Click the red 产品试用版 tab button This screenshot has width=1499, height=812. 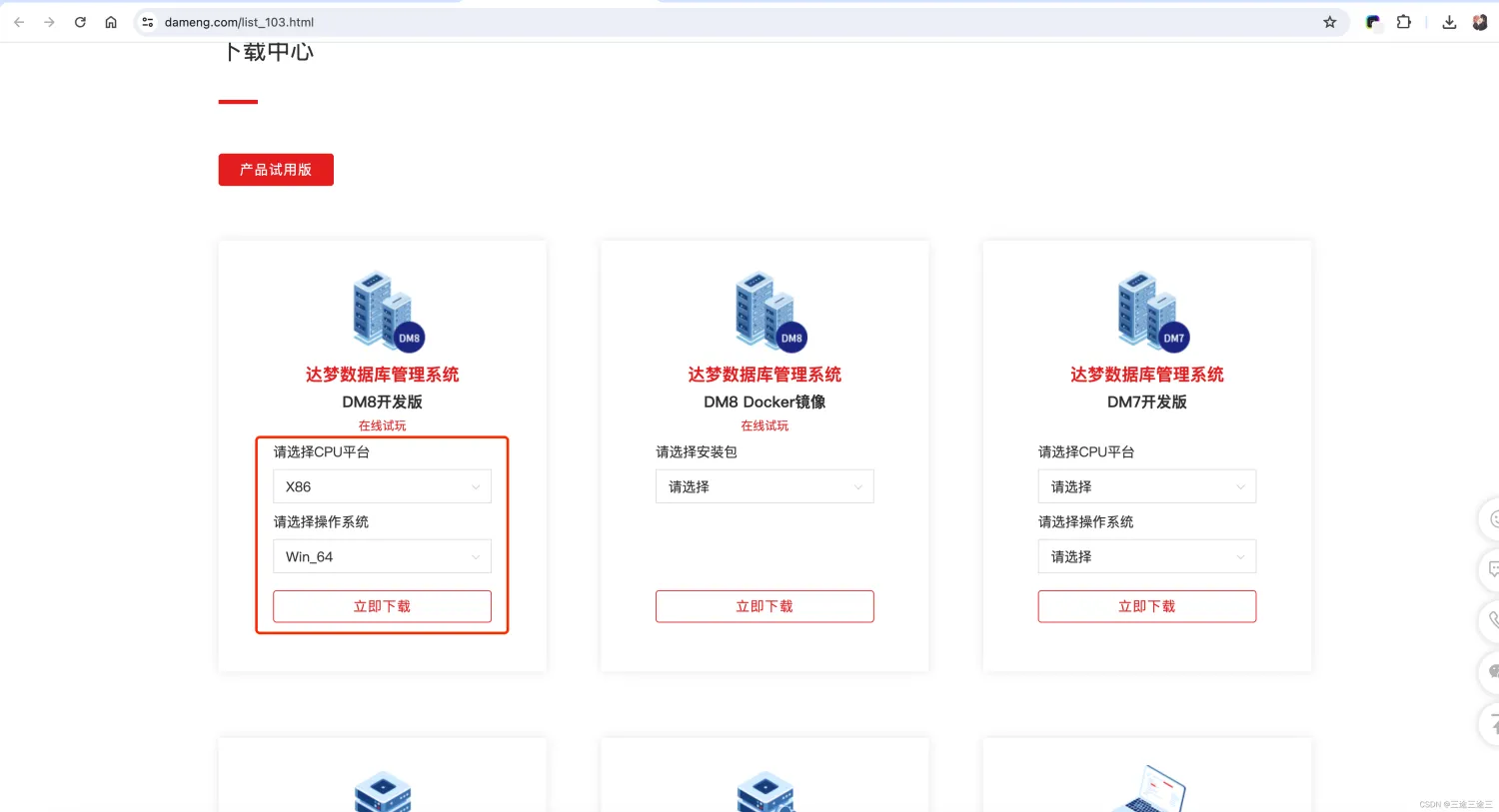(276, 169)
